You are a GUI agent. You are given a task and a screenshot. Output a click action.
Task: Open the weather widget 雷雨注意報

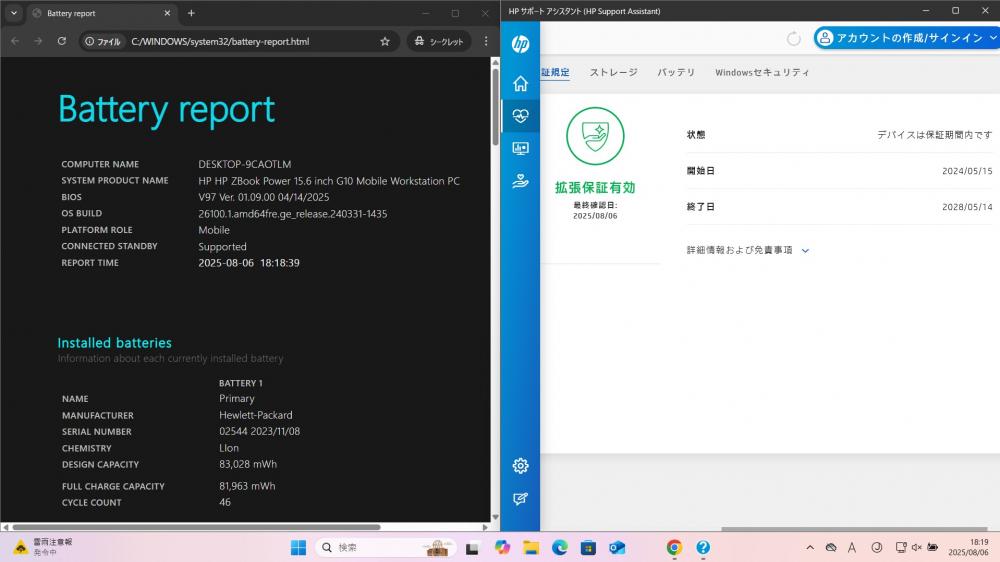point(43,547)
